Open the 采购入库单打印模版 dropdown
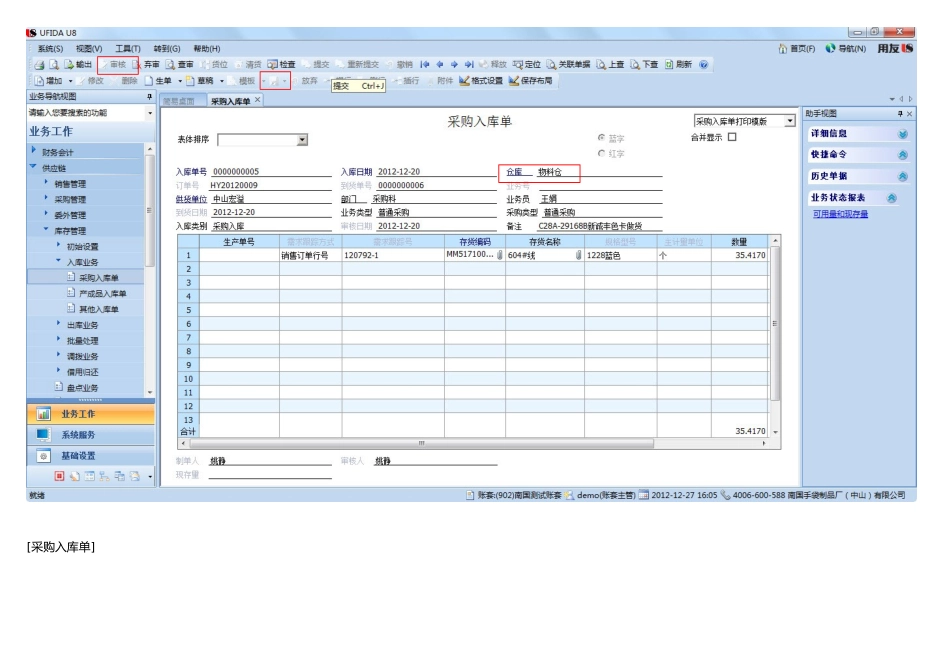This screenshot has width=950, height=672. pos(789,121)
